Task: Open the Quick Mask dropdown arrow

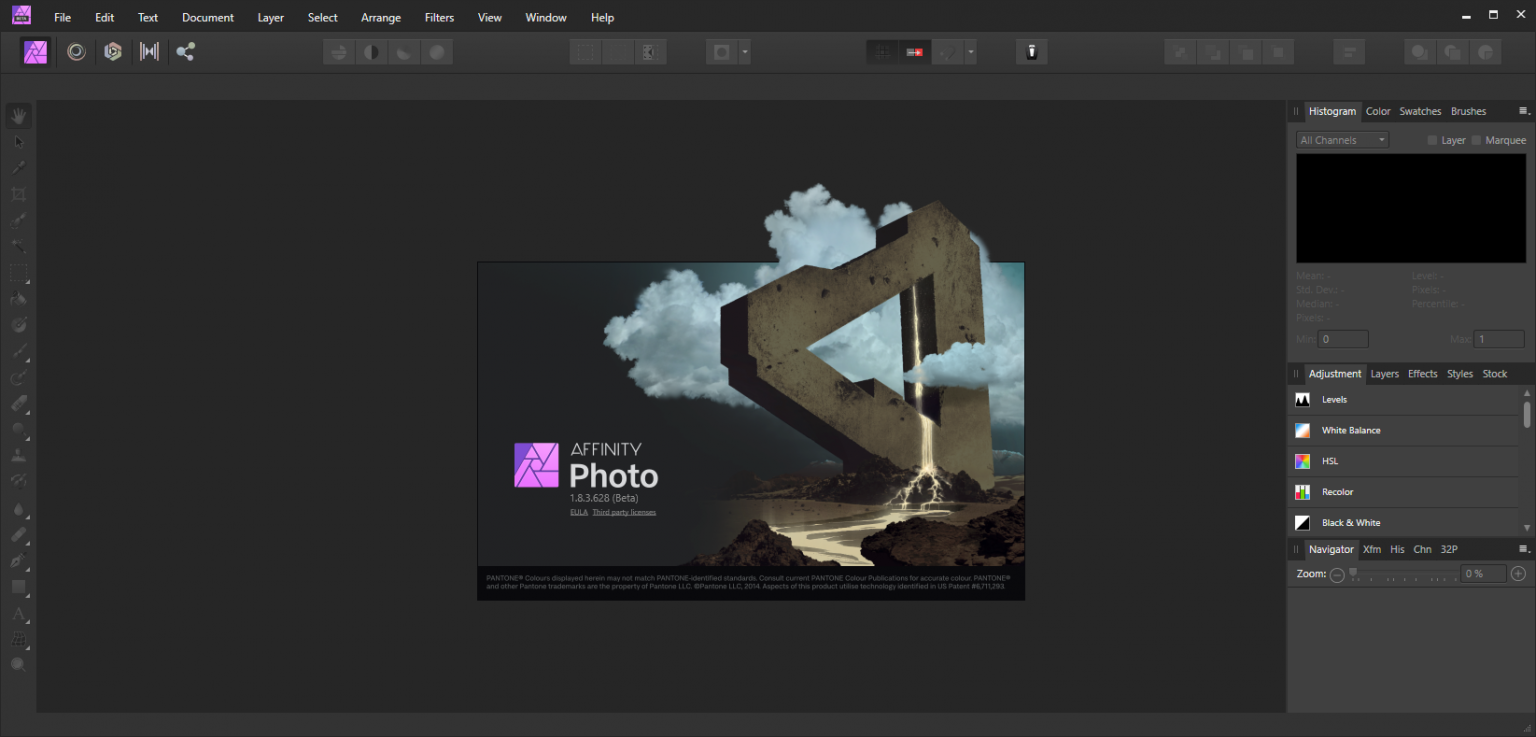Action: (x=745, y=52)
